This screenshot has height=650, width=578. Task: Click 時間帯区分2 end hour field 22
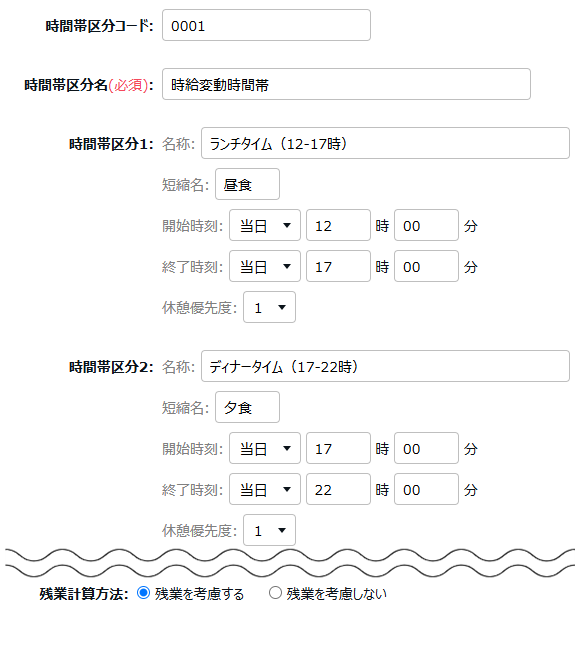[x=338, y=489]
